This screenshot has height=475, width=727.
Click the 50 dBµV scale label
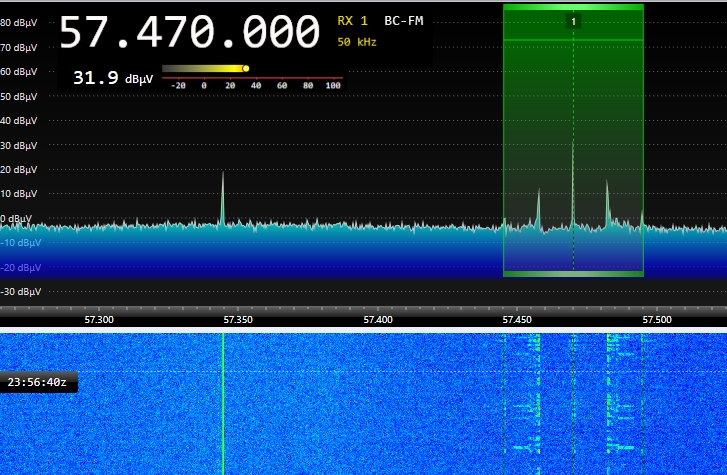tap(19, 96)
